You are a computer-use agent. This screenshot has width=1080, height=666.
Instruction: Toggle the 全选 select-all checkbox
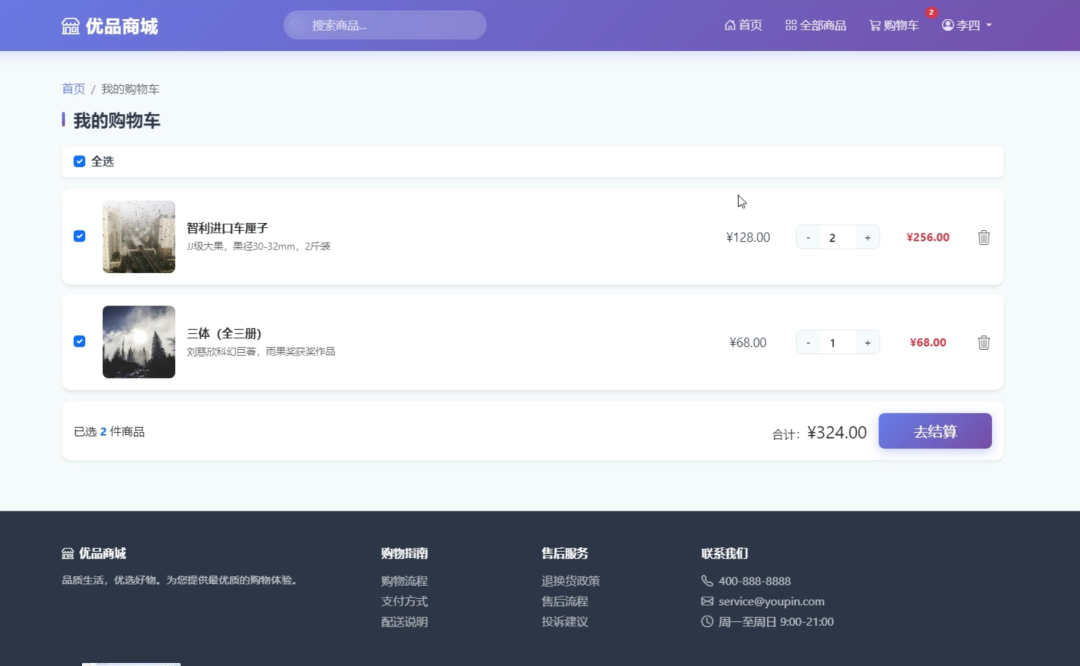tap(79, 161)
